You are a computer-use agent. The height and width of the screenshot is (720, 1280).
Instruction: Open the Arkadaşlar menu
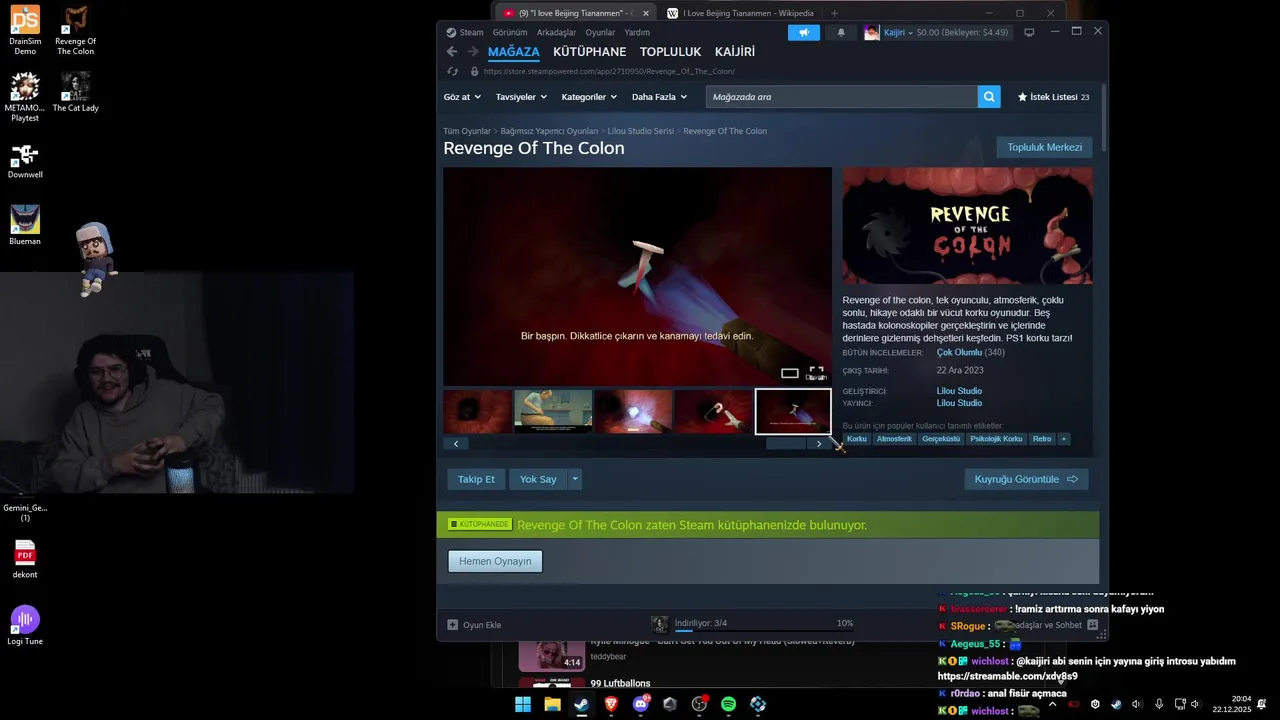(x=556, y=32)
